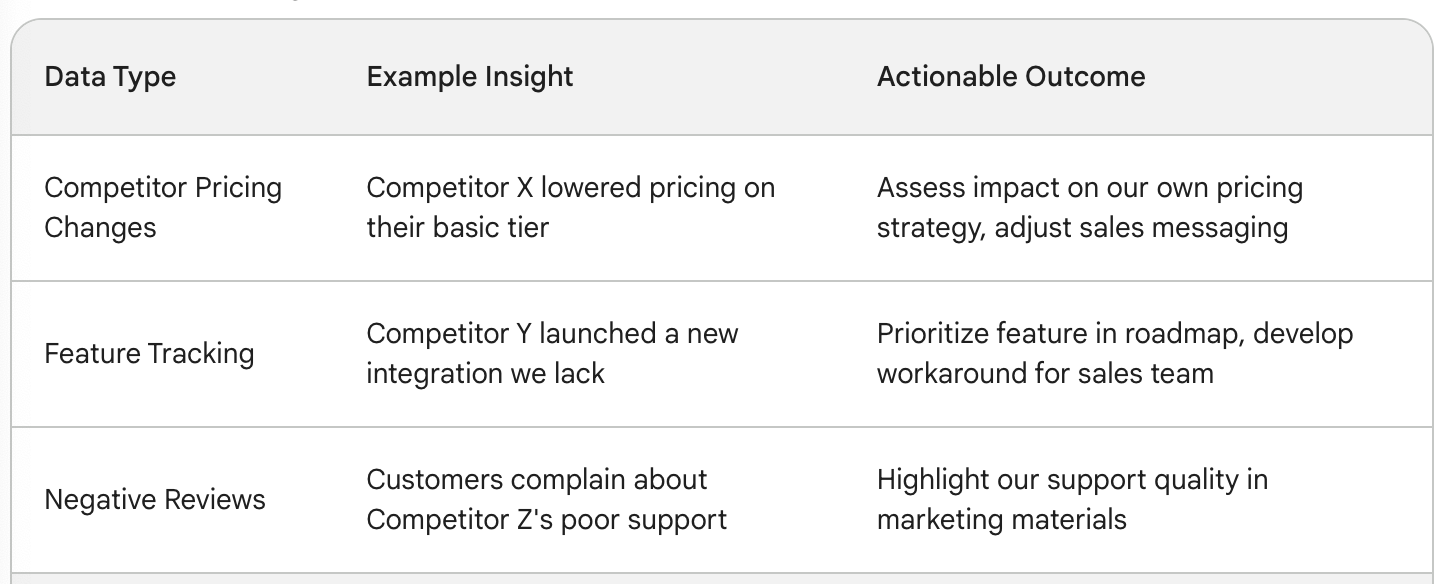1444x584 pixels.
Task: Click the Assess impact on pricing strategy cell
Action: tap(1090, 207)
